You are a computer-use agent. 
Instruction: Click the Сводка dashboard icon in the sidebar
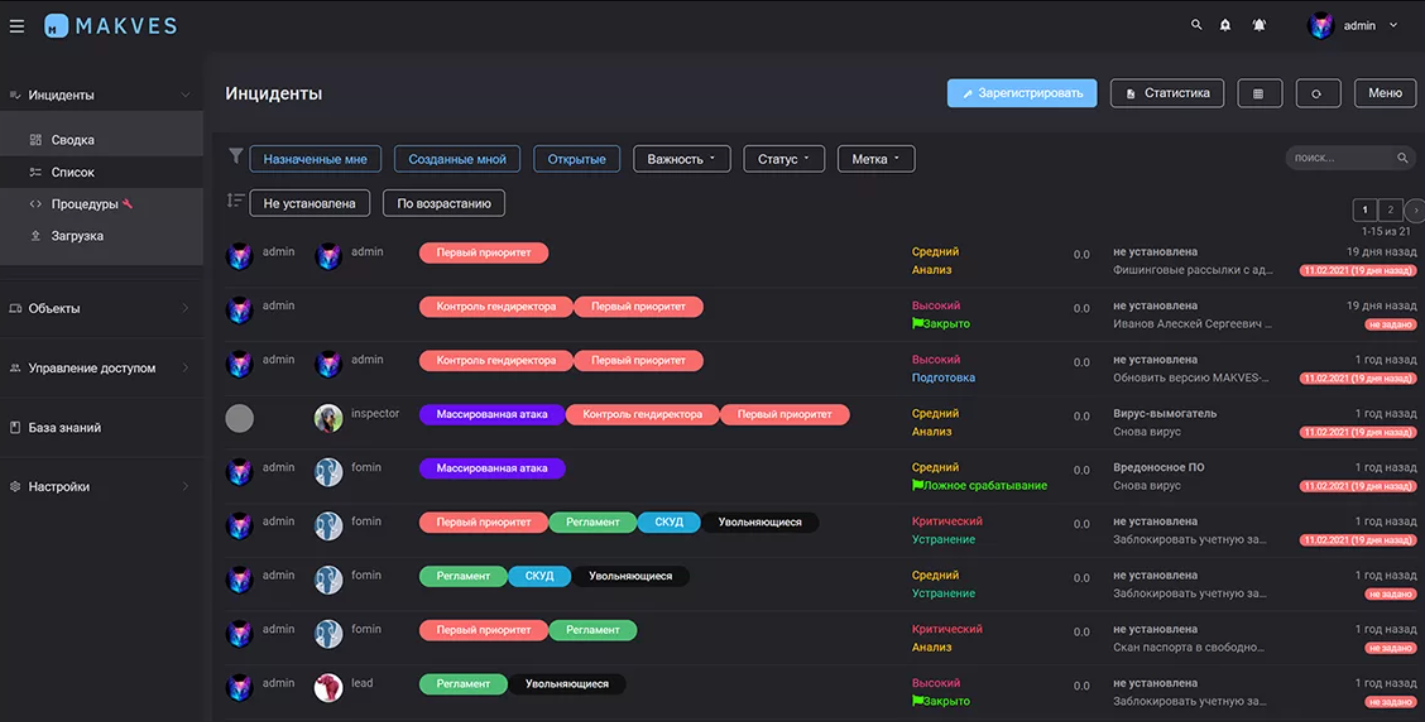click(36, 140)
